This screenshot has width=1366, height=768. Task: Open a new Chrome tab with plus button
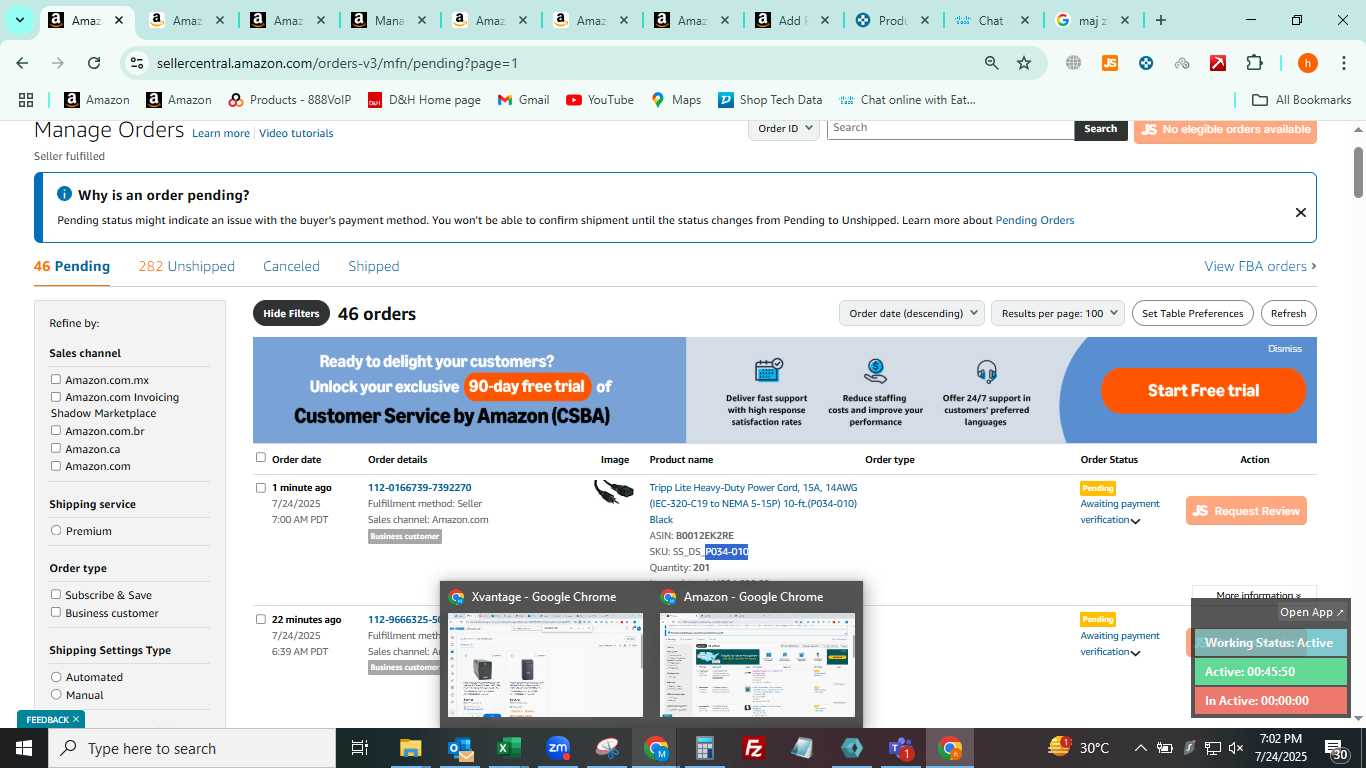click(x=1161, y=20)
